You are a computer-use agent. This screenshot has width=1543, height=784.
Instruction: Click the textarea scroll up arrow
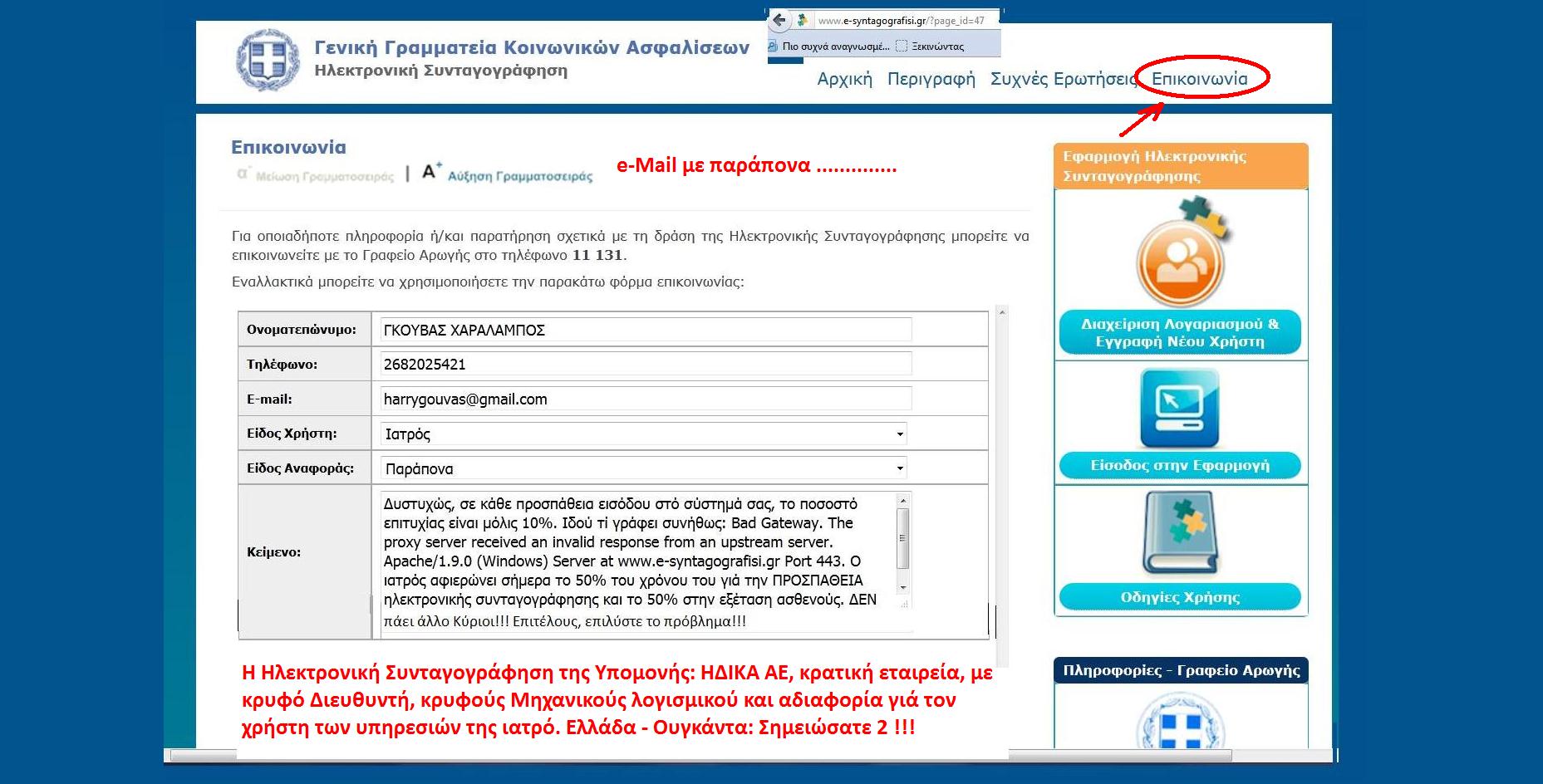pos(903,500)
